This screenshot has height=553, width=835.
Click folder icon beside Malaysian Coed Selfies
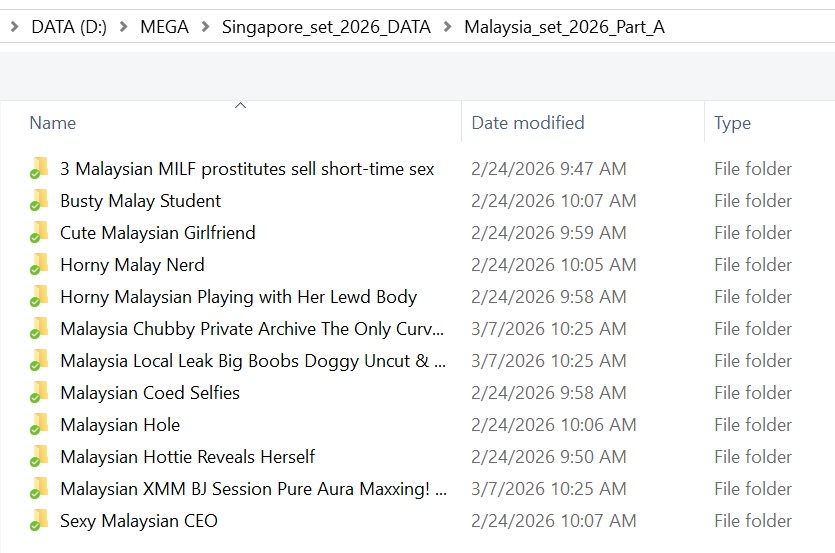[x=39, y=392]
